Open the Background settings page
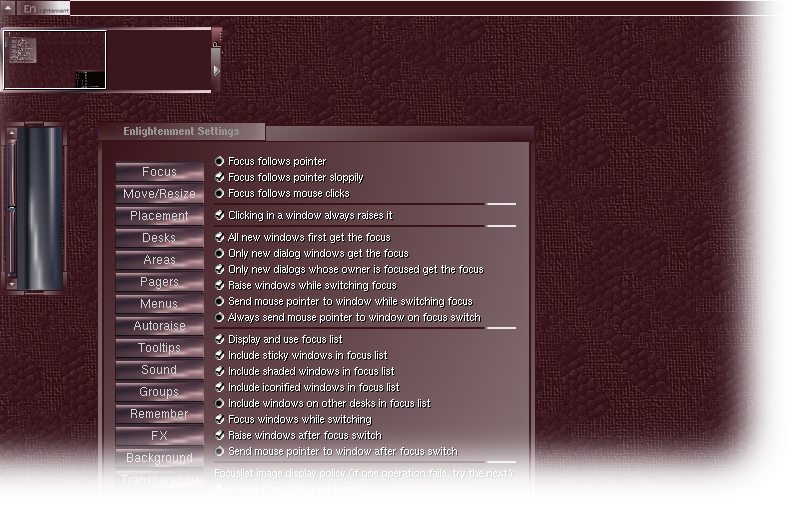This screenshot has height=525, width=800. point(159,457)
